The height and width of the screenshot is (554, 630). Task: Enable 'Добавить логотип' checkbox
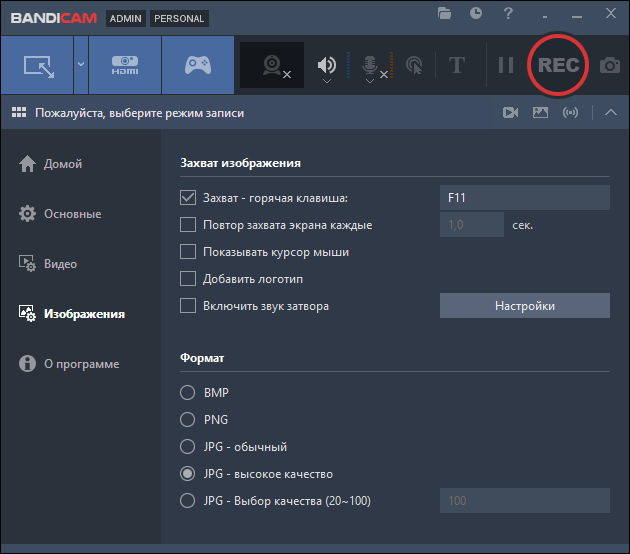[x=188, y=279]
